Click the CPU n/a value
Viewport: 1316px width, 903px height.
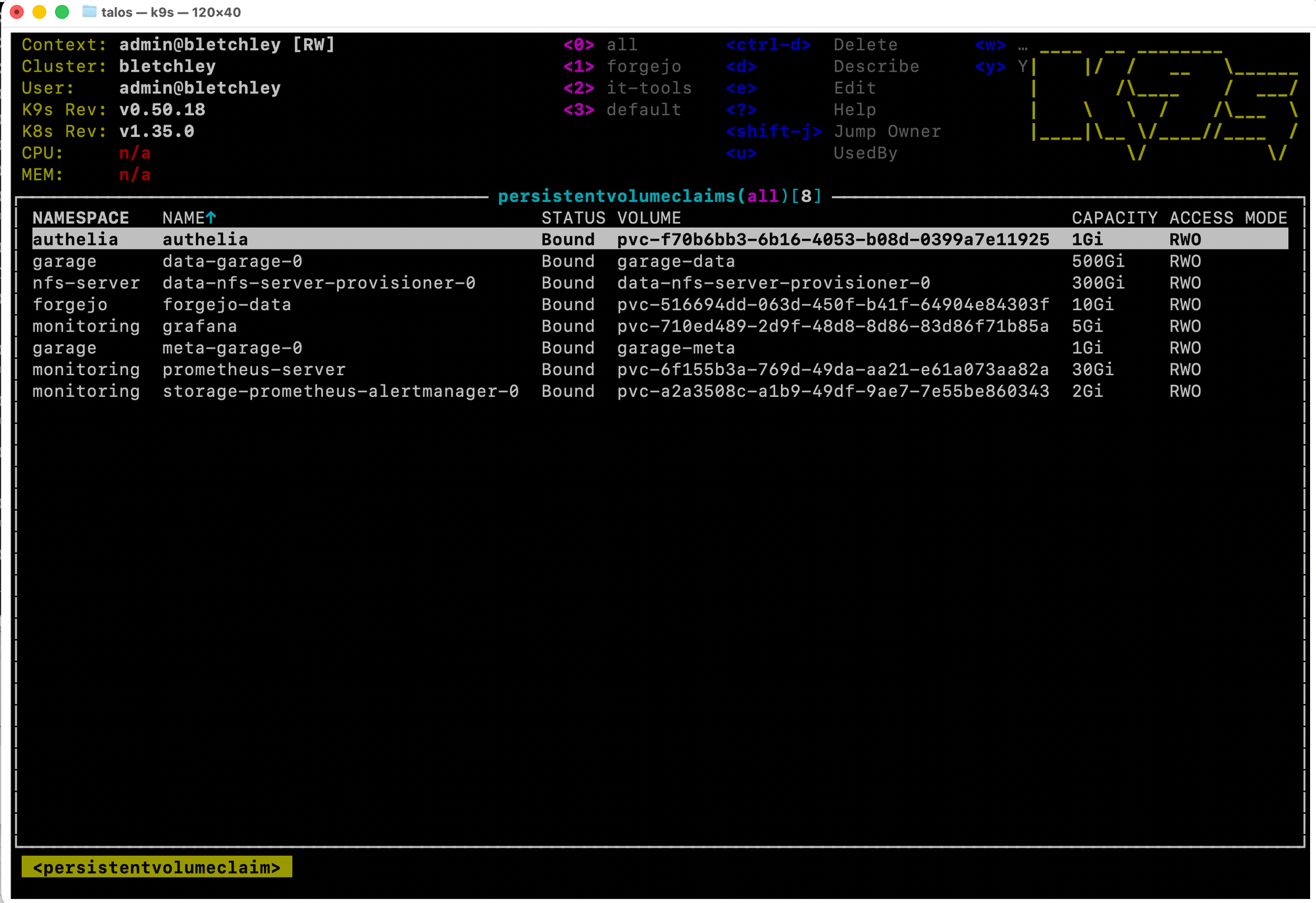[135, 153]
